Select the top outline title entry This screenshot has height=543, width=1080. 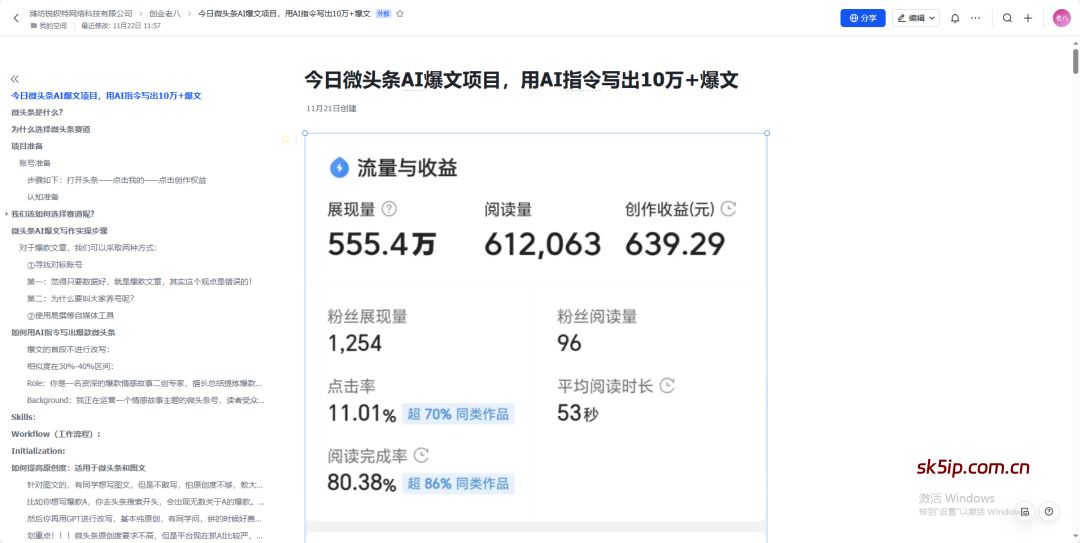(x=106, y=96)
